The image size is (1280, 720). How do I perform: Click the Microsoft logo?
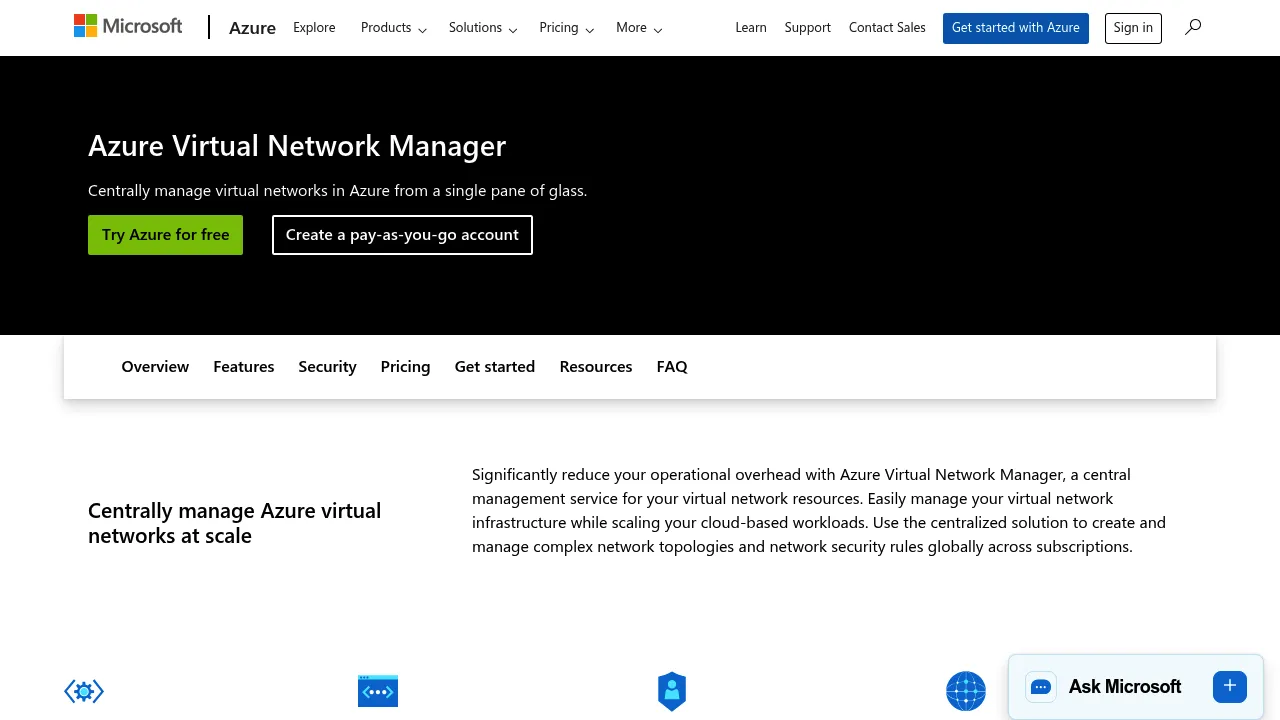[128, 27]
